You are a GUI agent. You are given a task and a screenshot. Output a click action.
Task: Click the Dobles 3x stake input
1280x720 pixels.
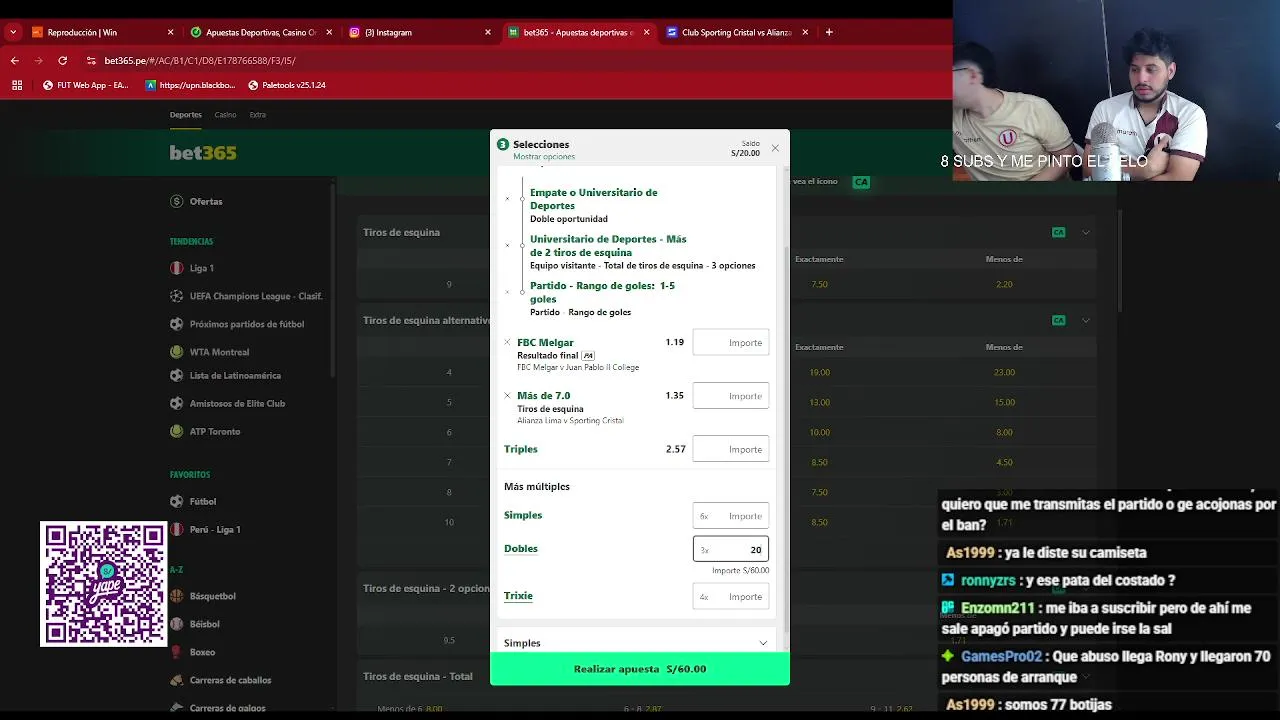[x=731, y=549]
